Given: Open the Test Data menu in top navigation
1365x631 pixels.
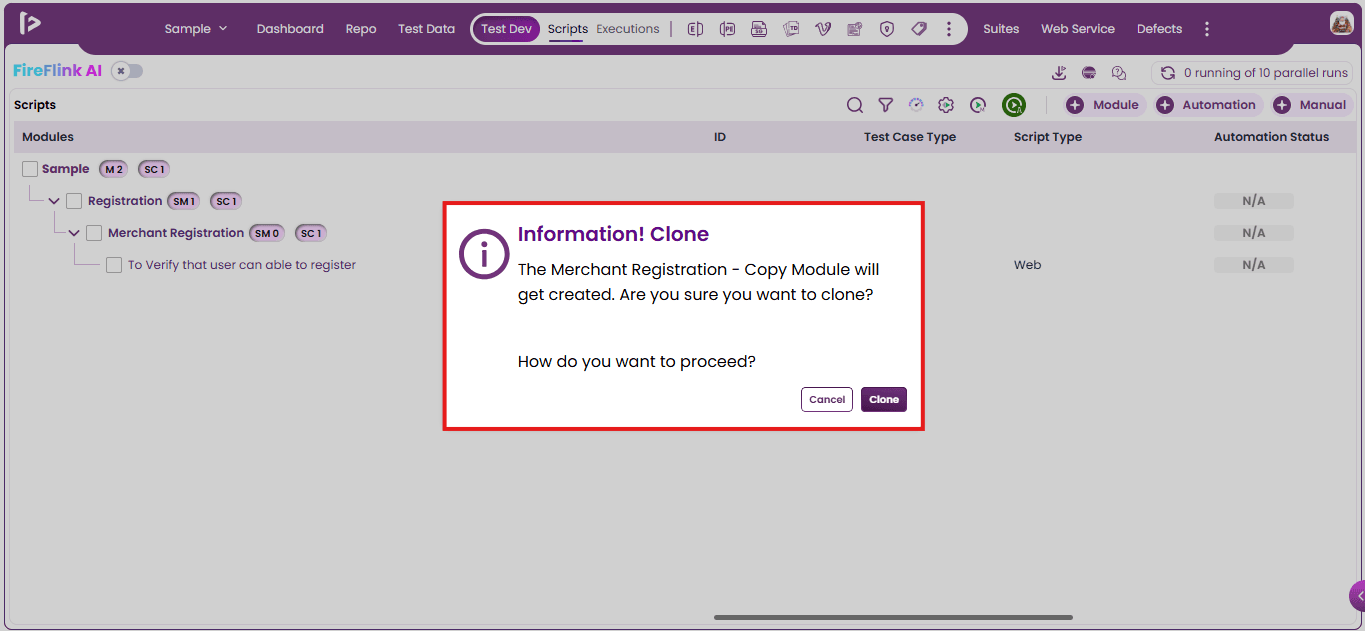Looking at the screenshot, I should 426,29.
